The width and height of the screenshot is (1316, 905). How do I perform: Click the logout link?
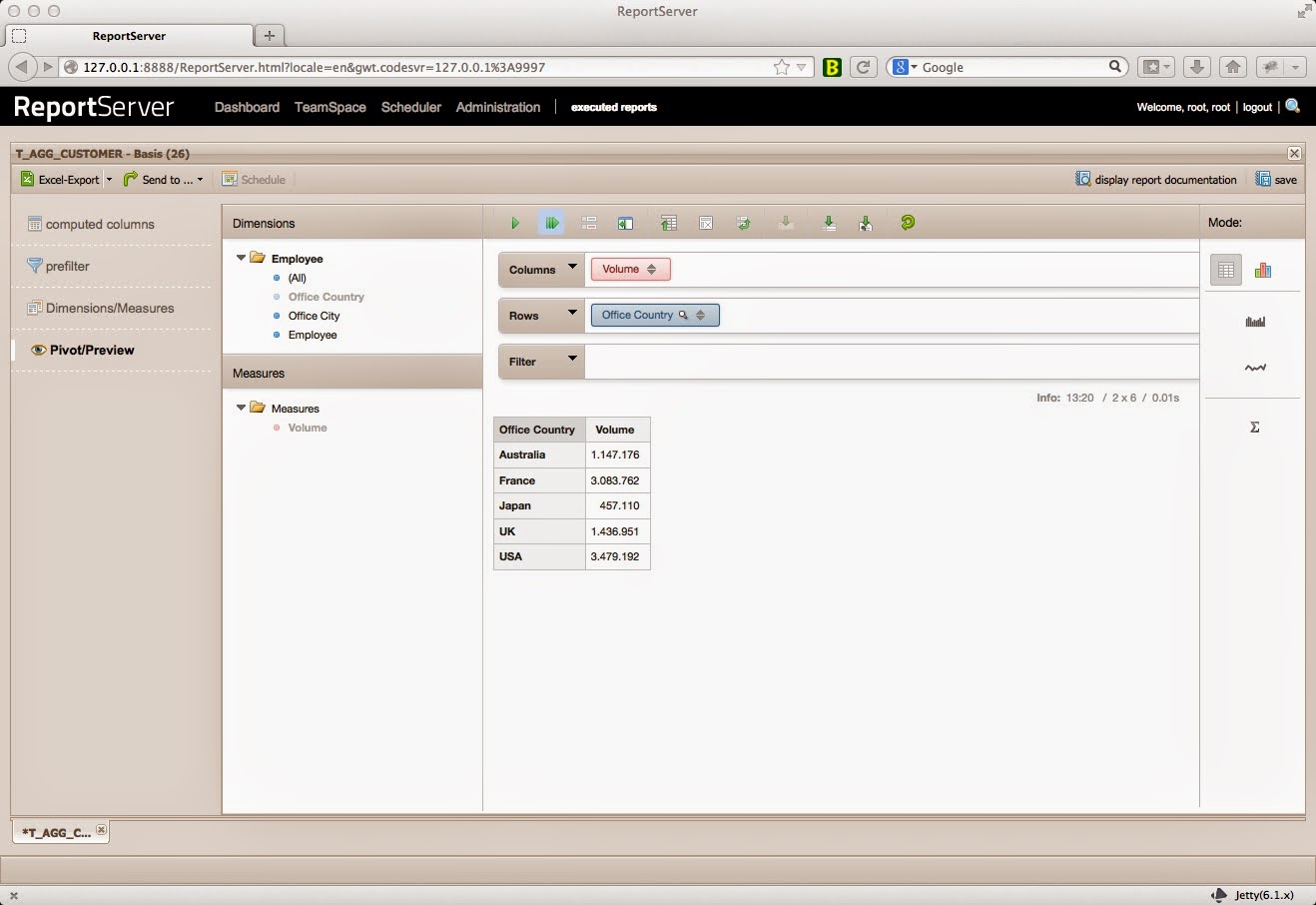click(1257, 107)
